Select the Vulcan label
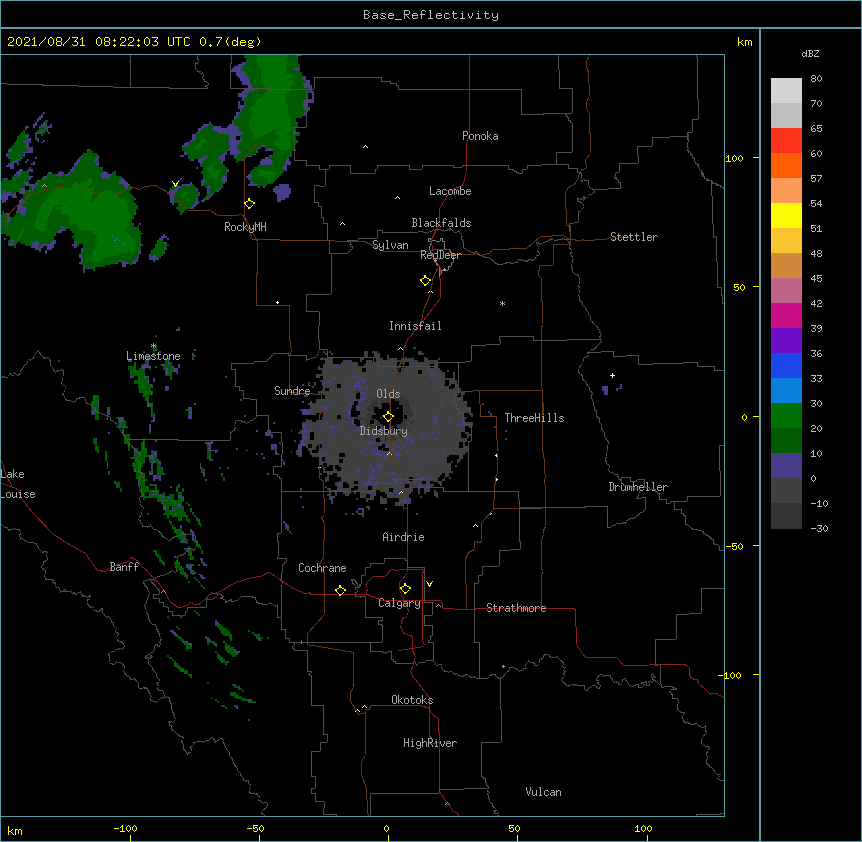The width and height of the screenshot is (862, 842). pyautogui.click(x=543, y=792)
